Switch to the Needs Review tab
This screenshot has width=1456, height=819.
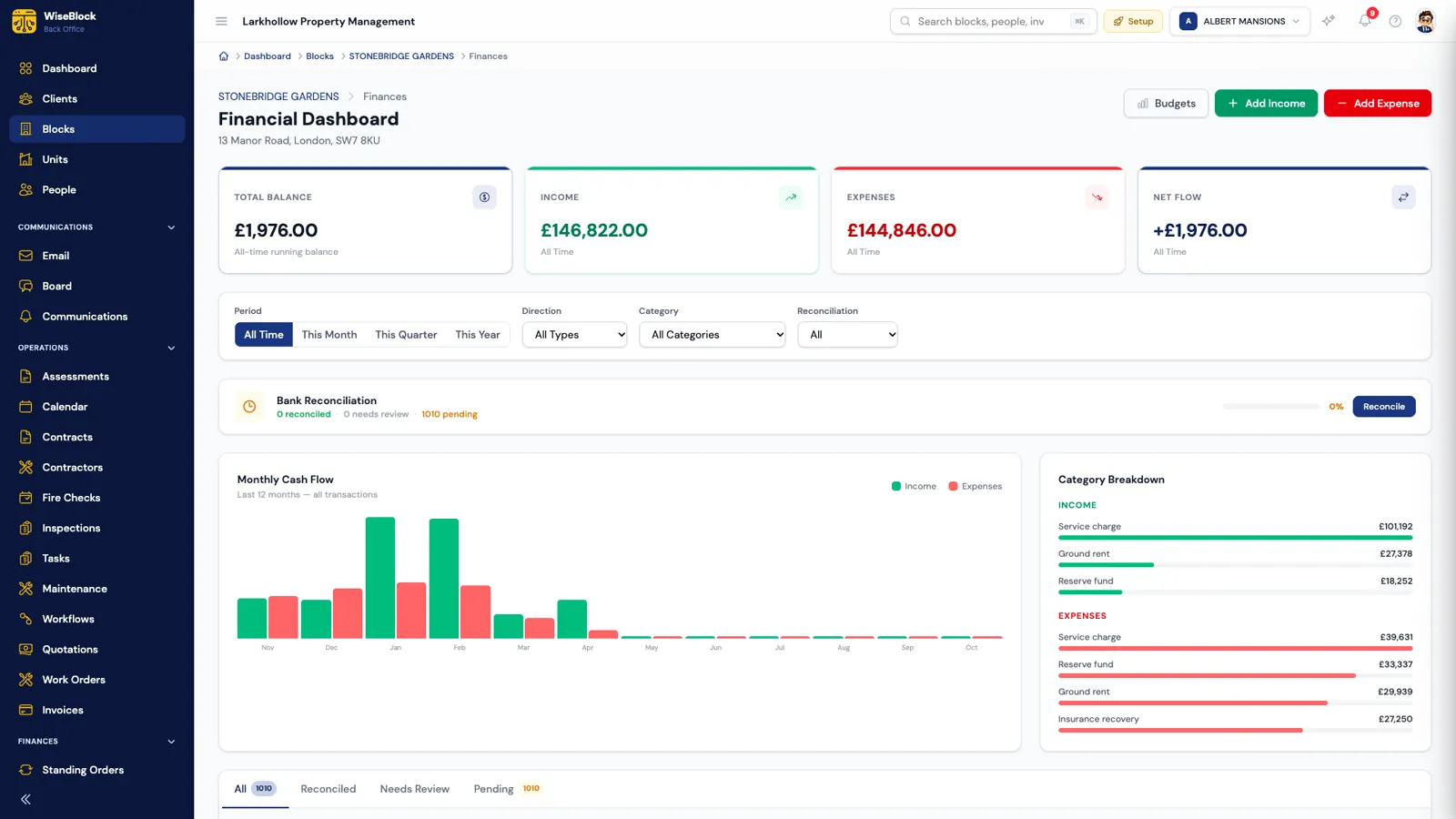(415, 789)
